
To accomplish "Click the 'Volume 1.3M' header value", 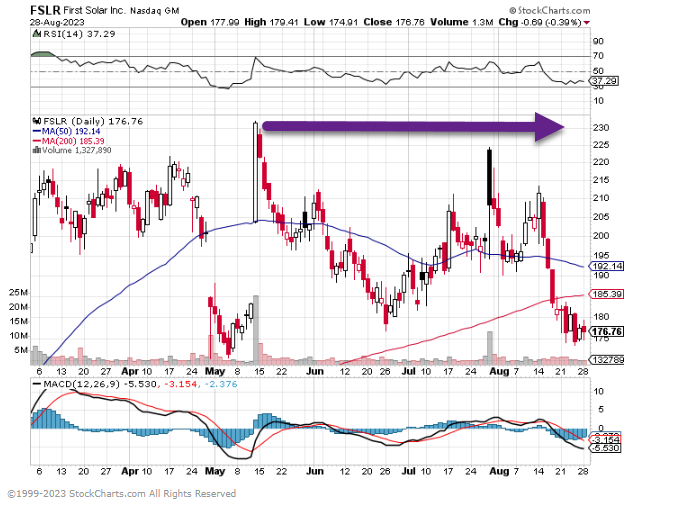I will coord(461,22).
